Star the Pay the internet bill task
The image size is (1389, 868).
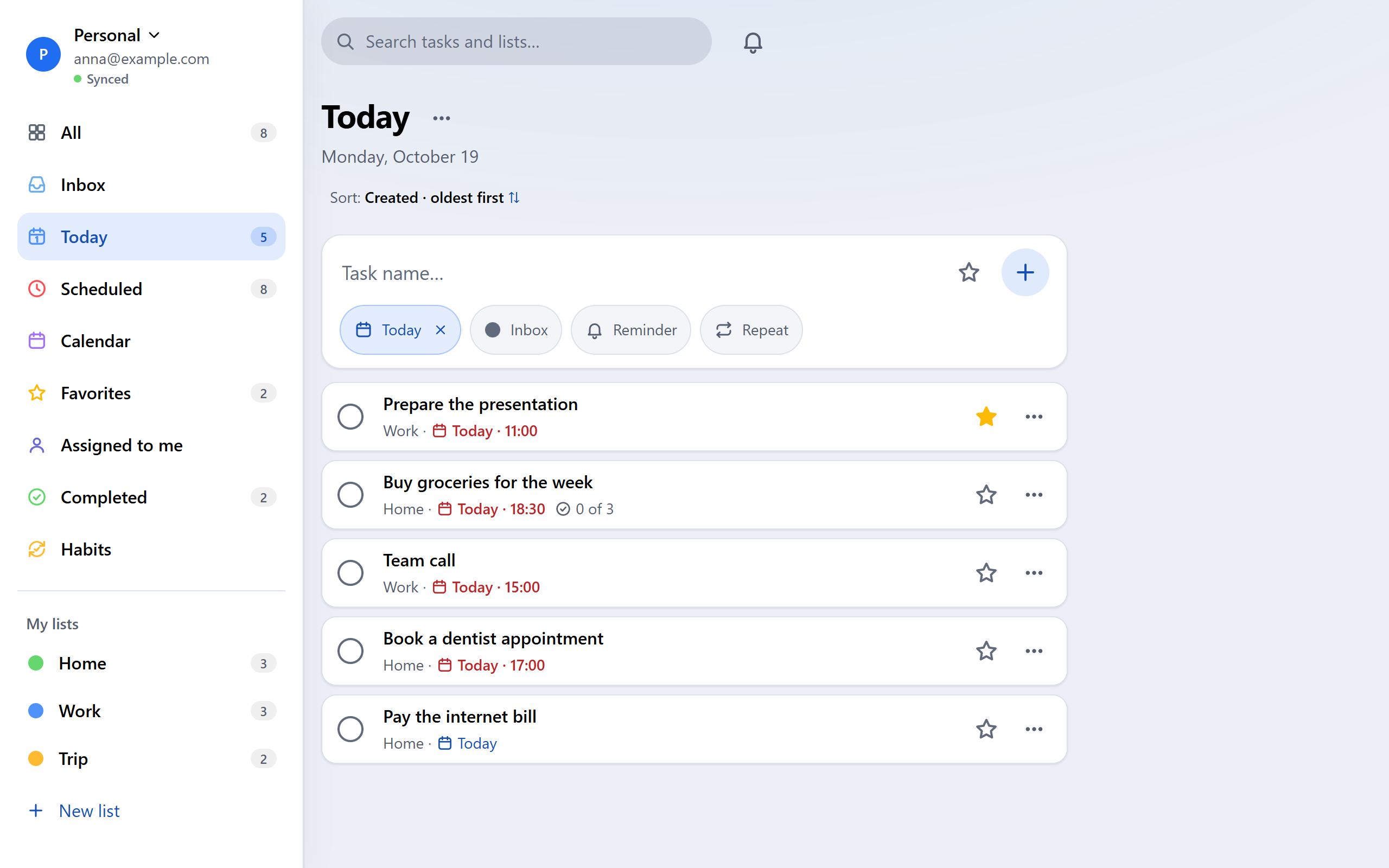(986, 729)
